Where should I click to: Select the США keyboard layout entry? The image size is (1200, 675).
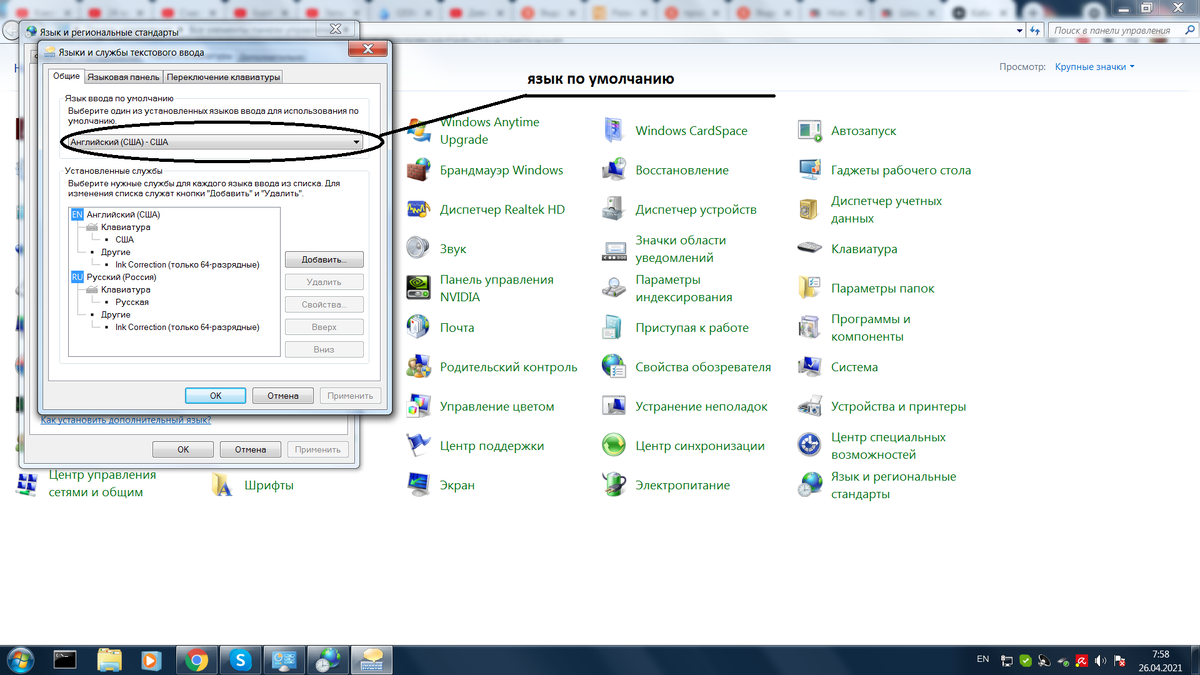click(x=125, y=239)
